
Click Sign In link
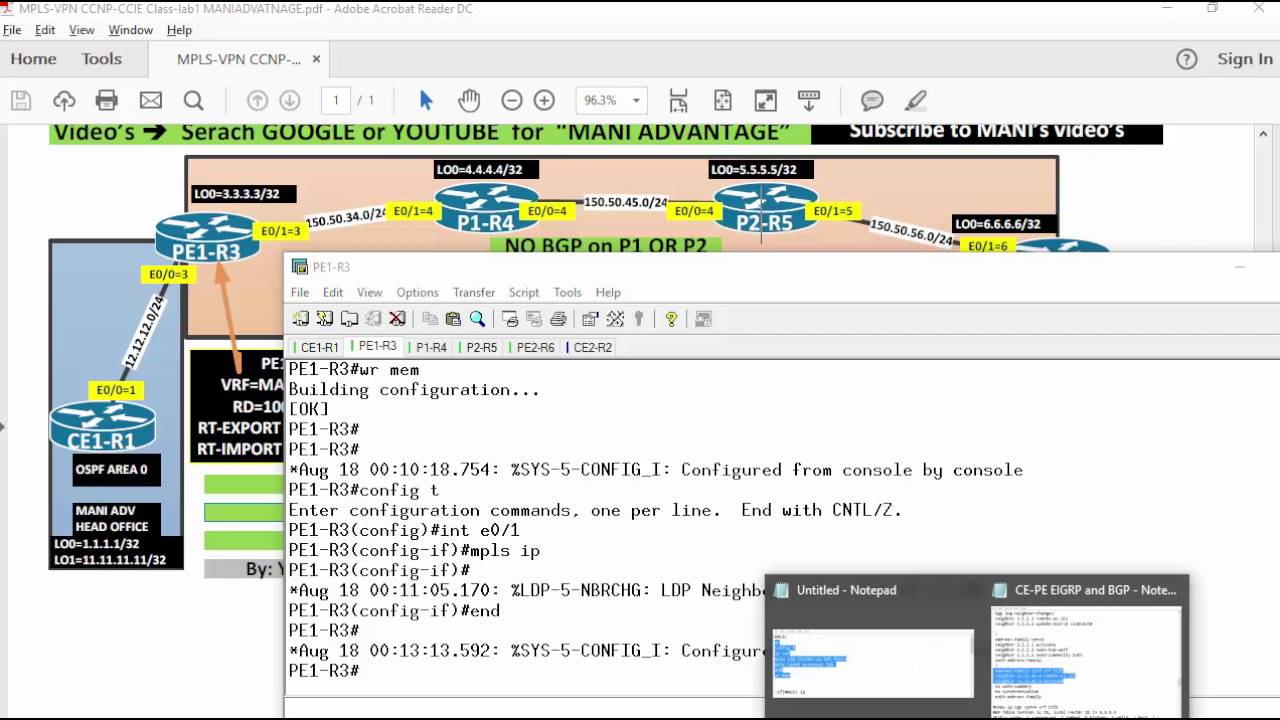pyautogui.click(x=1245, y=59)
